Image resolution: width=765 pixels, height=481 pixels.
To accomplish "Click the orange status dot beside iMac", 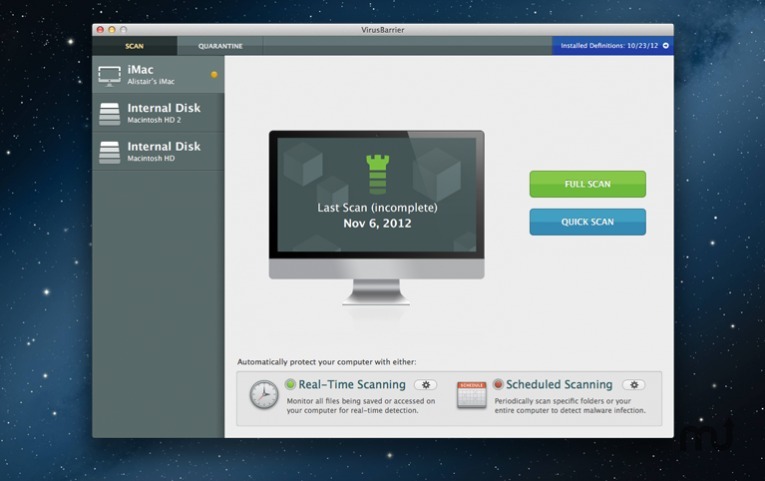I will click(x=214, y=75).
